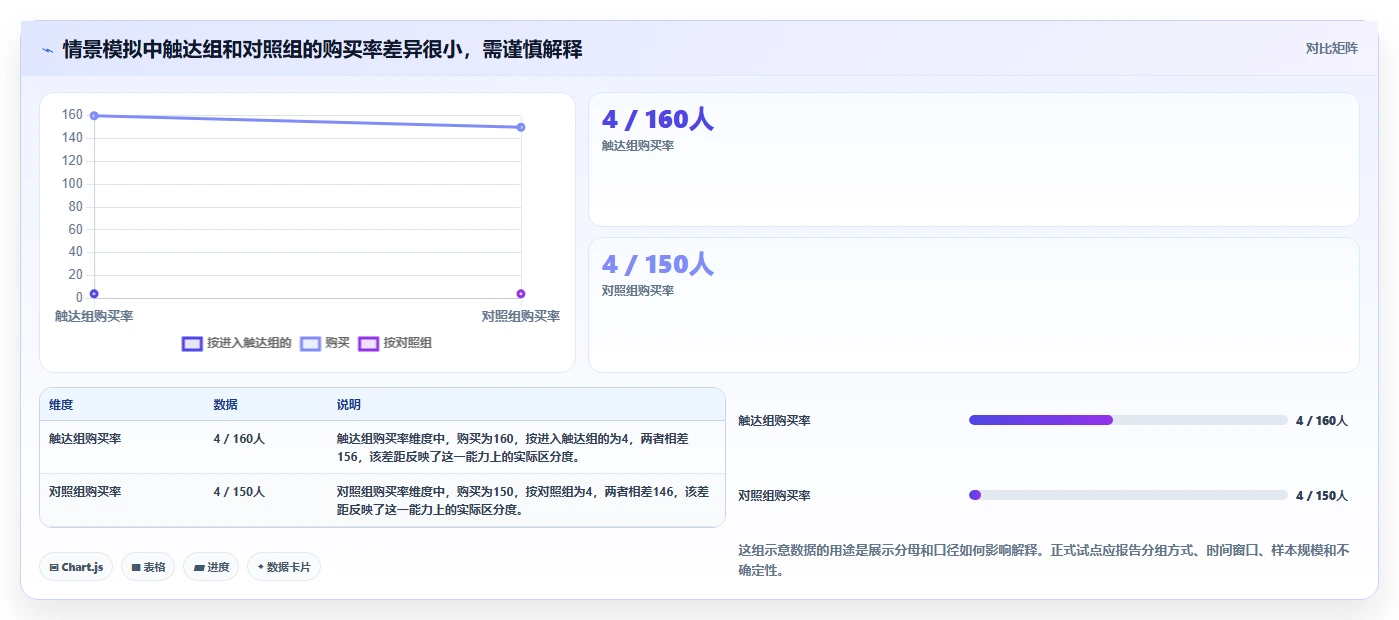Image resolution: width=1399 pixels, height=620 pixels.
Task: Click the 4 / 150人 table cell
Action: [239, 492]
